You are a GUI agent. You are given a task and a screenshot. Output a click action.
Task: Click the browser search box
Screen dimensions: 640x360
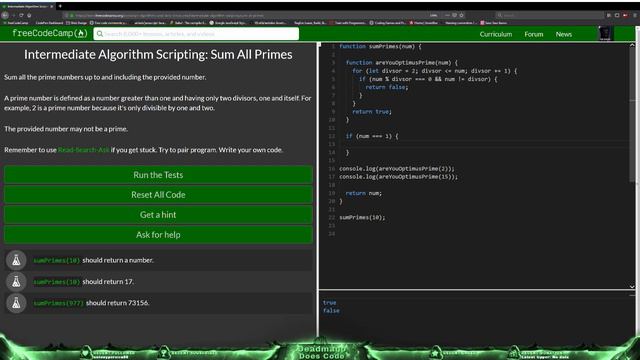(x=549, y=15)
